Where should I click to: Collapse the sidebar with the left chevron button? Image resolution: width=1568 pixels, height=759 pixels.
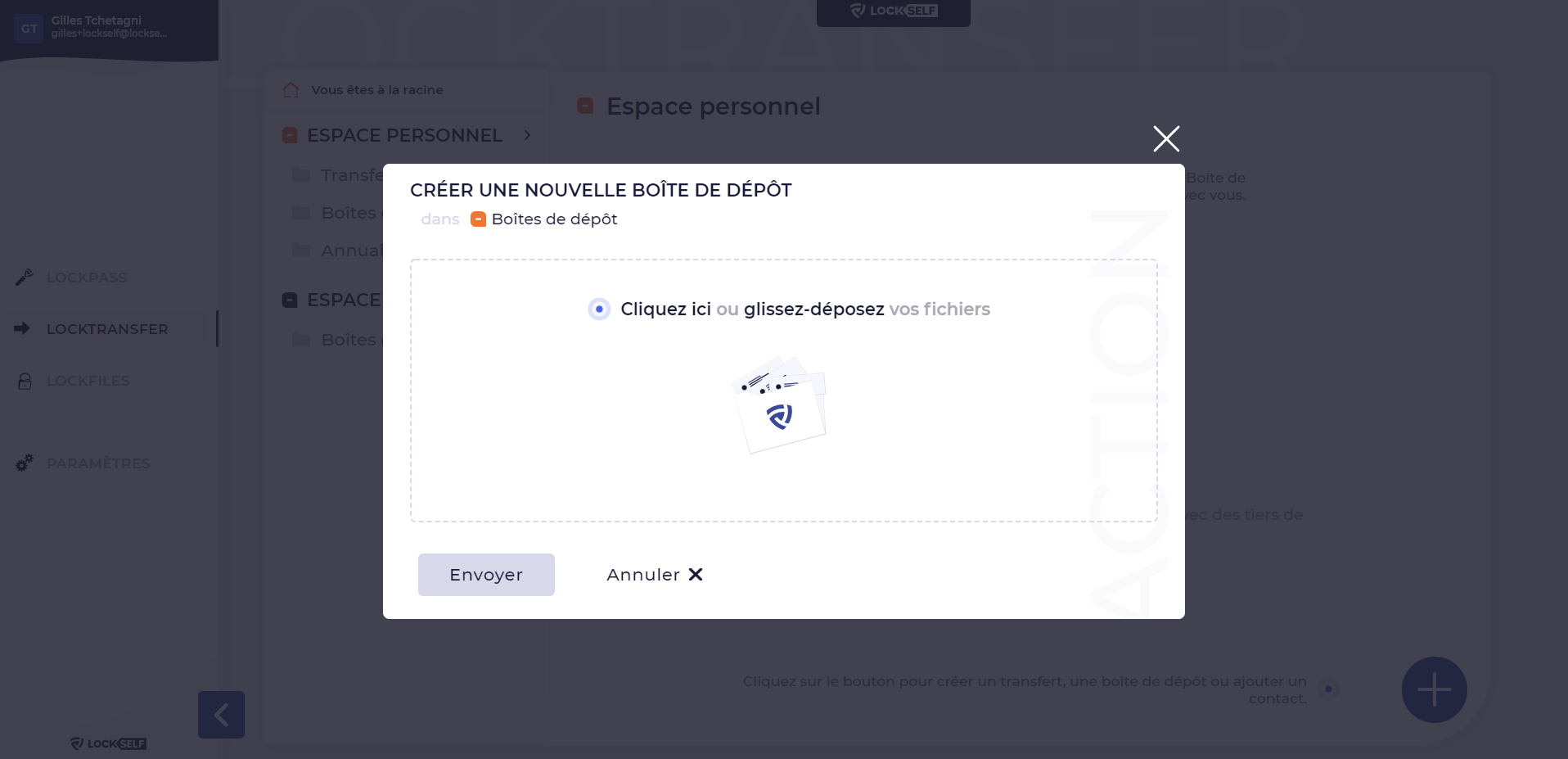tap(221, 715)
